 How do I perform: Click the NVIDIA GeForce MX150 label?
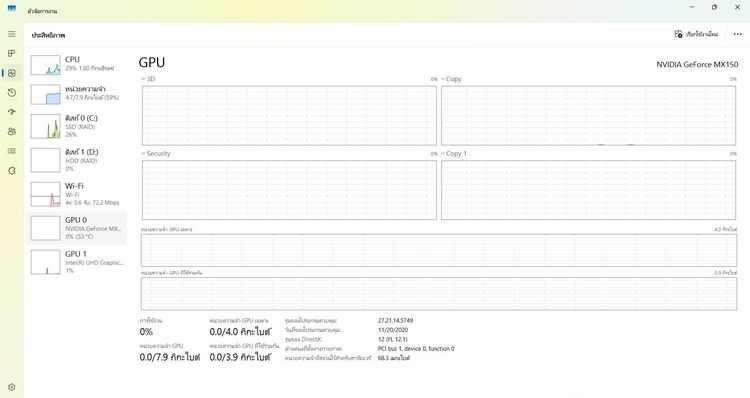click(x=697, y=65)
